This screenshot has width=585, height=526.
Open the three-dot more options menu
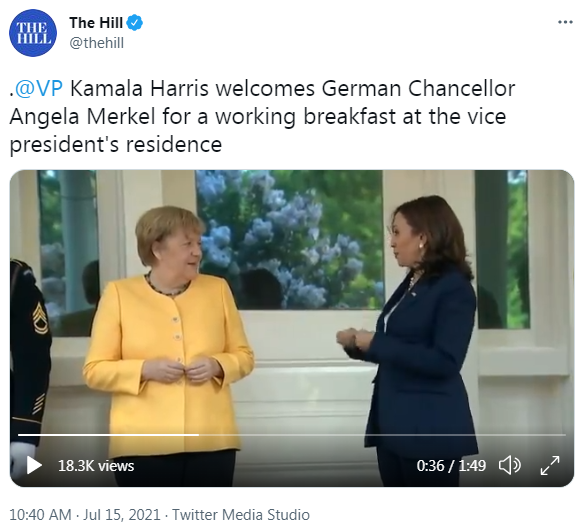point(565,22)
